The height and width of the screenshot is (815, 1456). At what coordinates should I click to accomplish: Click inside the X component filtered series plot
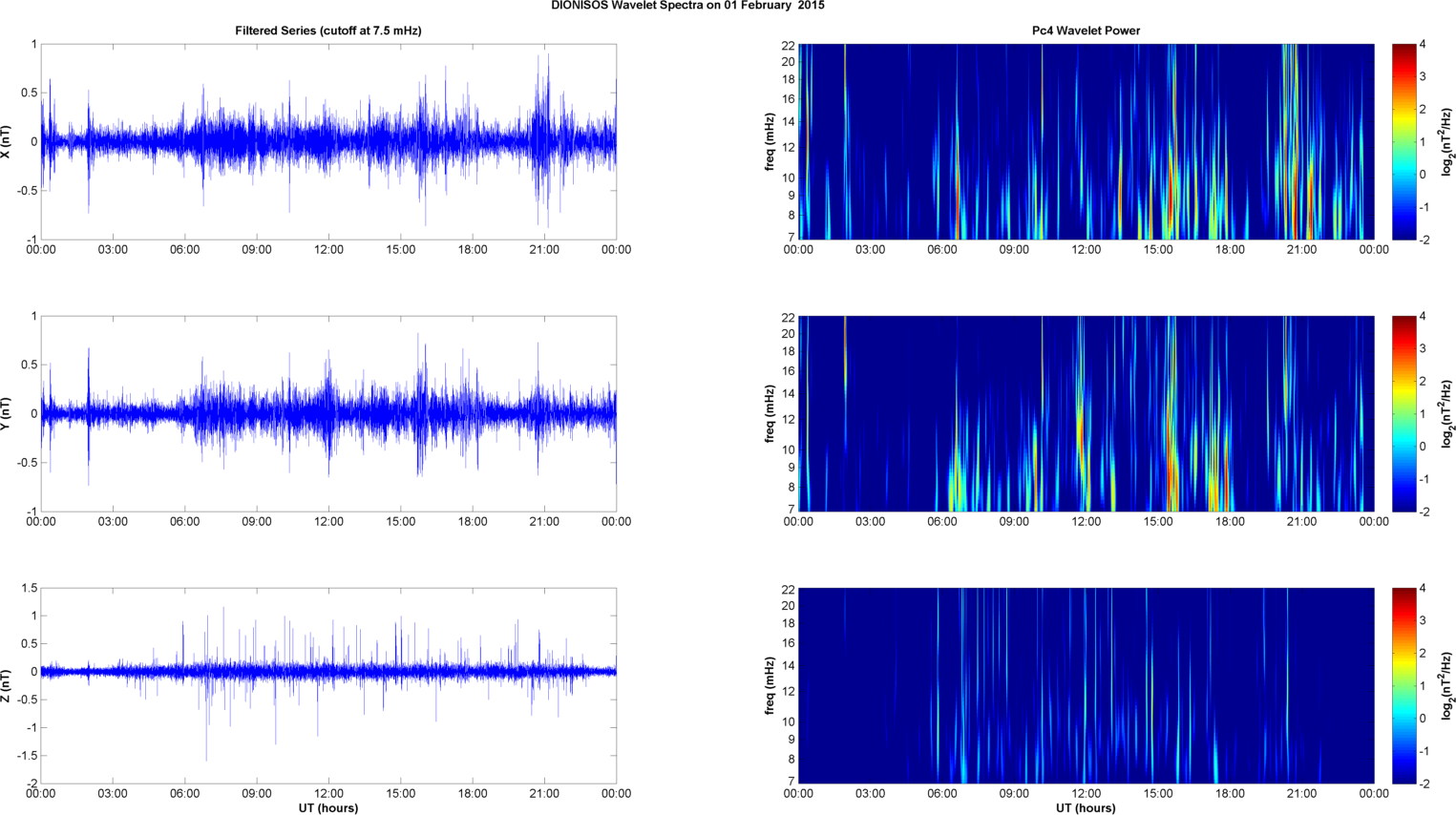point(328,141)
